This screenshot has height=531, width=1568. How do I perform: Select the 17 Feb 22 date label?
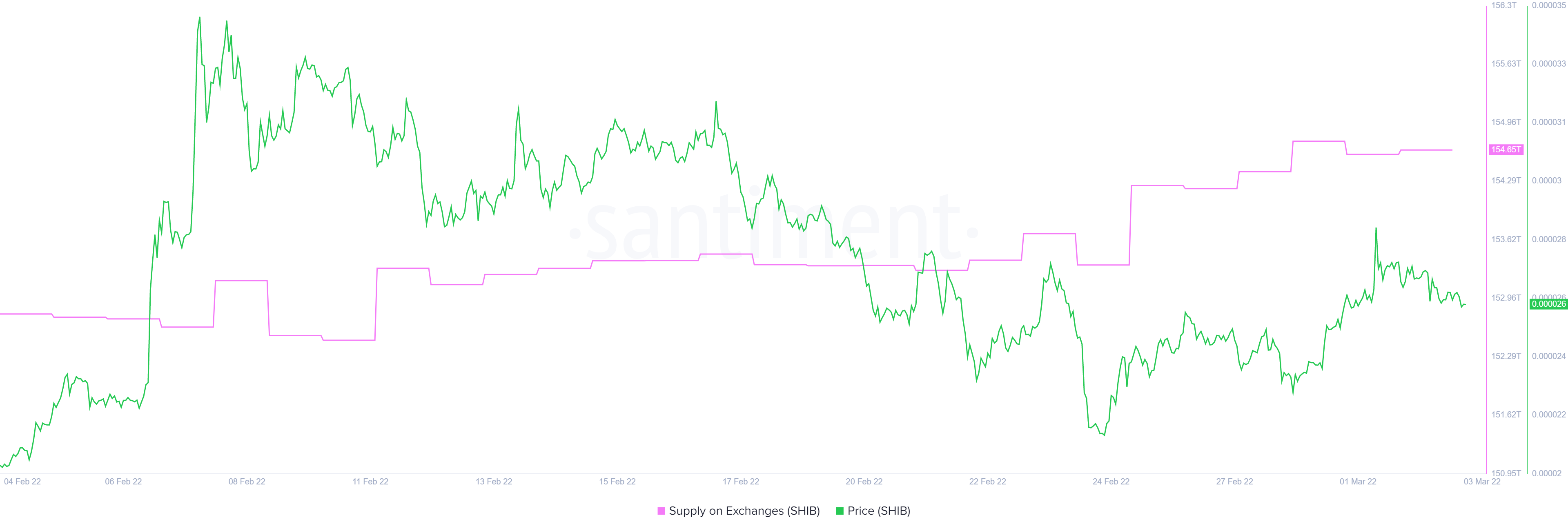pyautogui.click(x=741, y=482)
